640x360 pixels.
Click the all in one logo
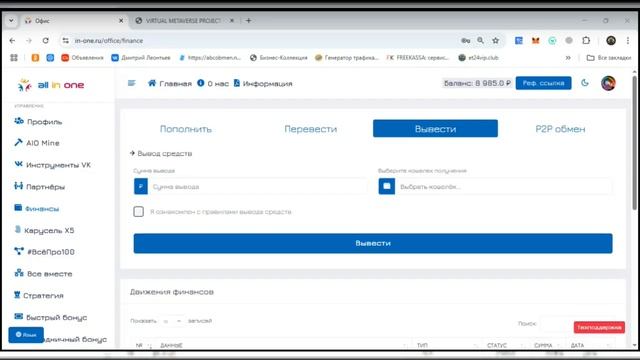(x=51, y=85)
